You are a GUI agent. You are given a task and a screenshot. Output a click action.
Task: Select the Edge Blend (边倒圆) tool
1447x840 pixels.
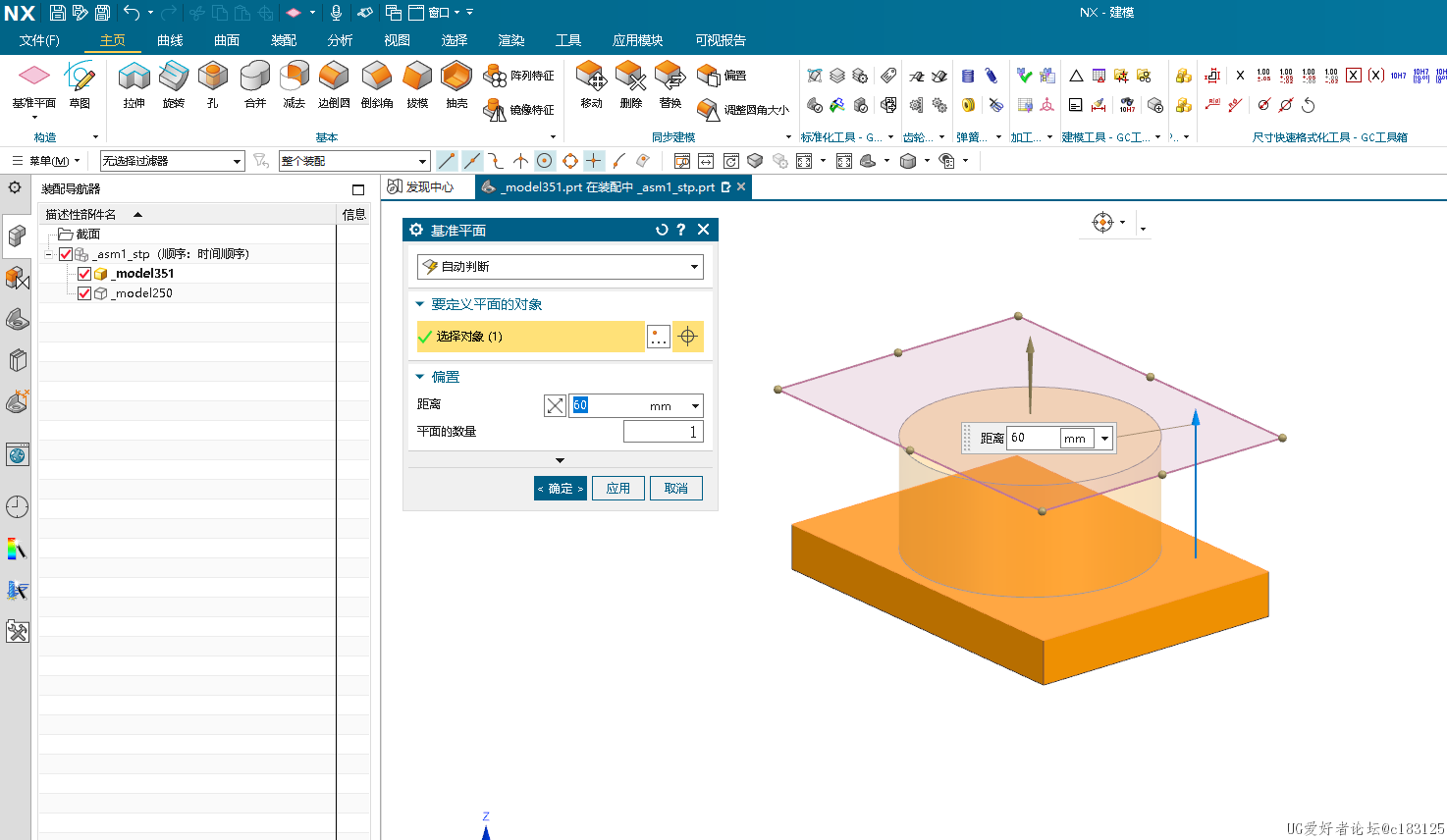point(334,84)
